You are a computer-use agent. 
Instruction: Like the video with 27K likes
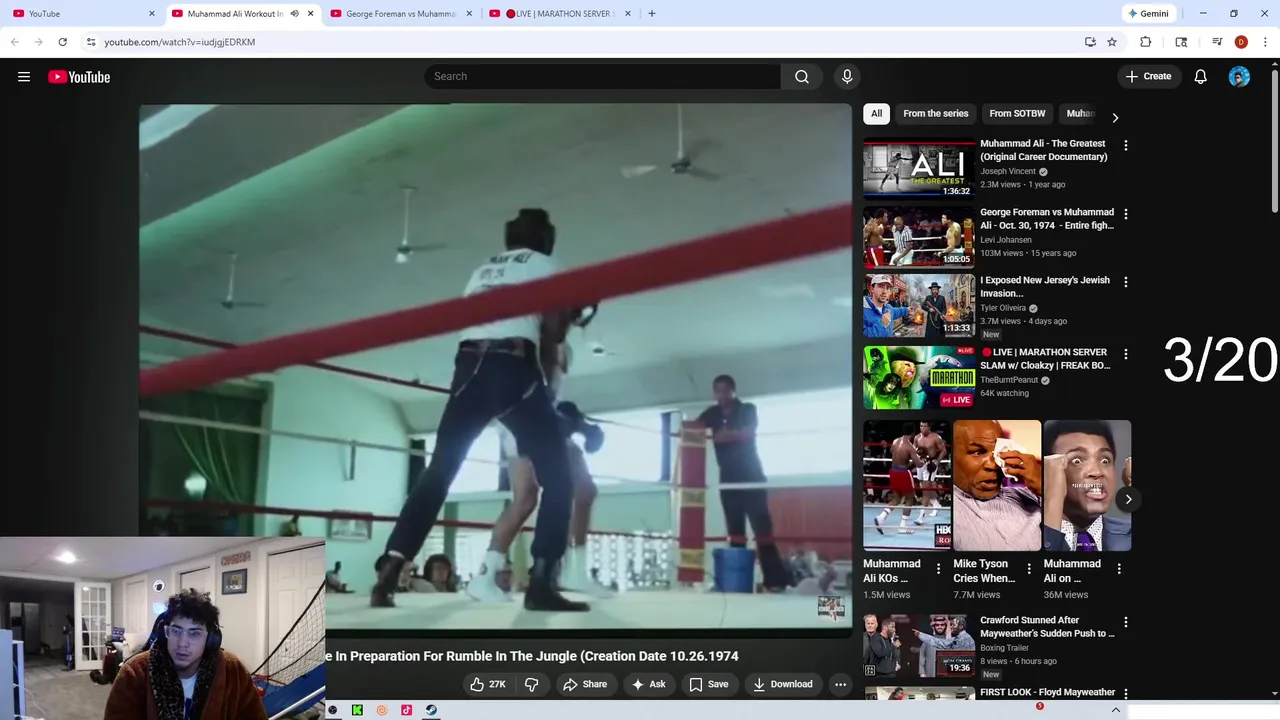pyautogui.click(x=488, y=684)
